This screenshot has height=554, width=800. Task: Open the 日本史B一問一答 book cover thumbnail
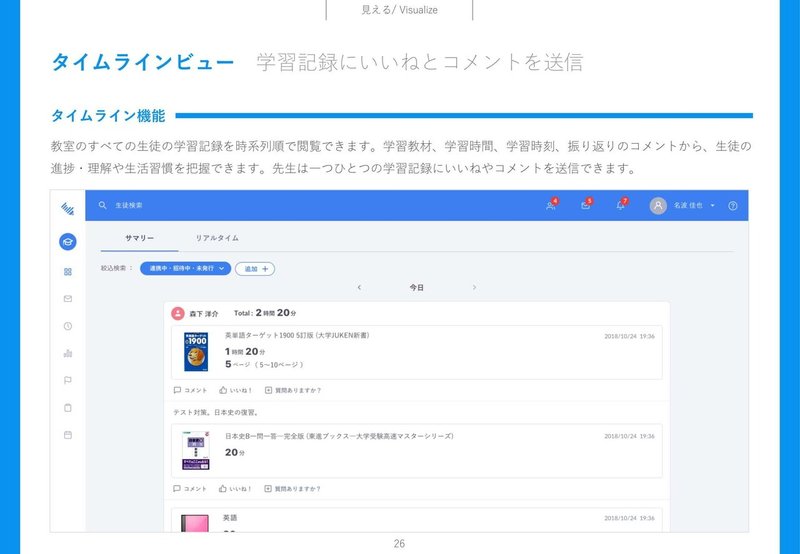coord(196,451)
